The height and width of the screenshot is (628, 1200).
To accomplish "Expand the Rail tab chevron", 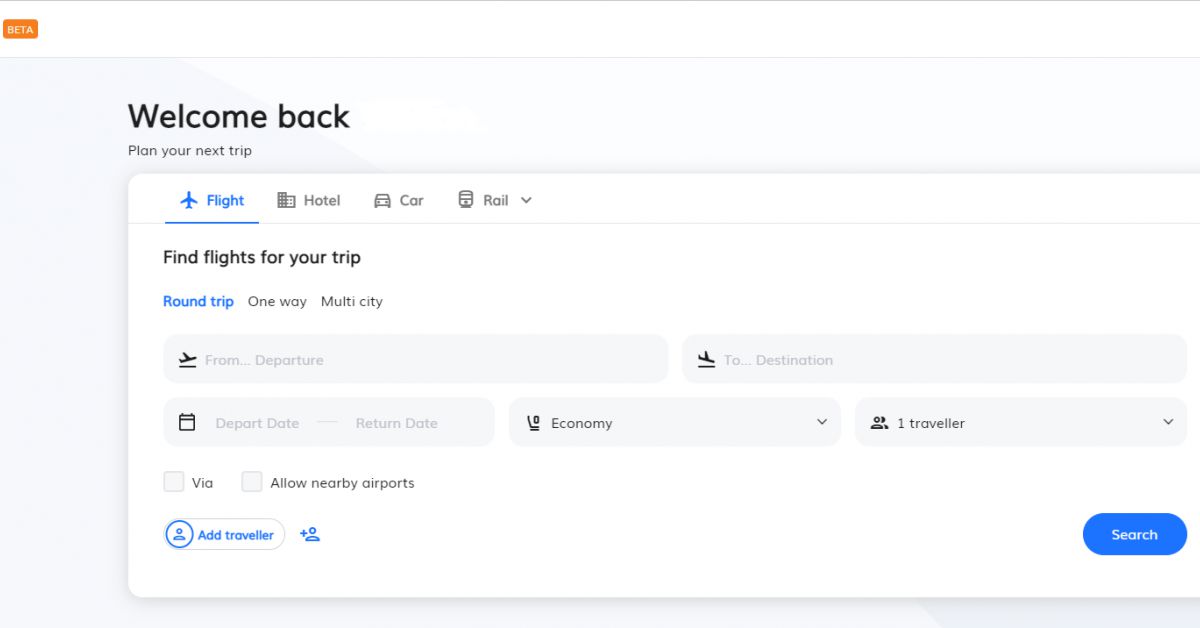I will point(526,200).
